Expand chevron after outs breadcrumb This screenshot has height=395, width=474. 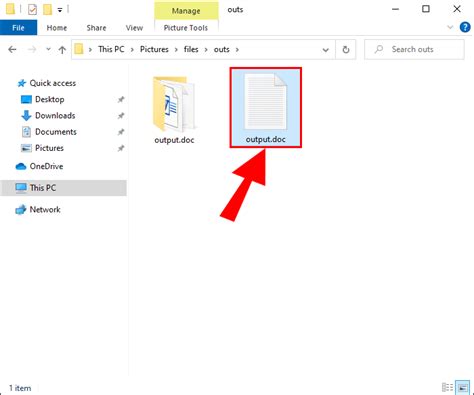coord(237,50)
